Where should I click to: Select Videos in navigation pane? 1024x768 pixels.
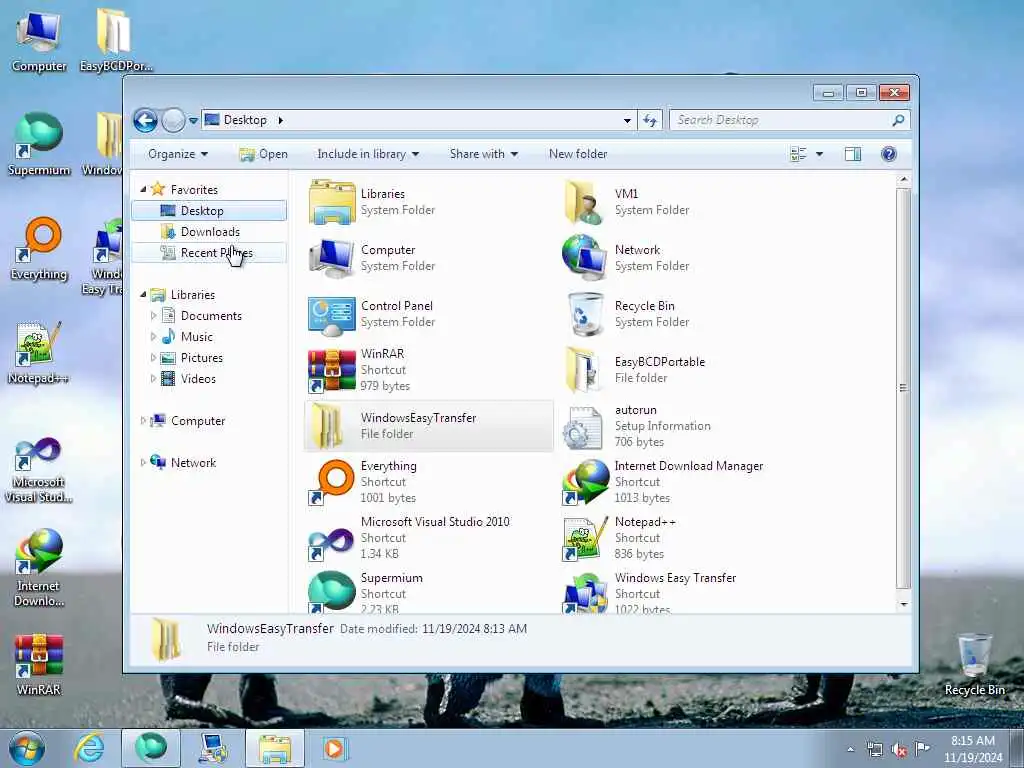click(198, 379)
